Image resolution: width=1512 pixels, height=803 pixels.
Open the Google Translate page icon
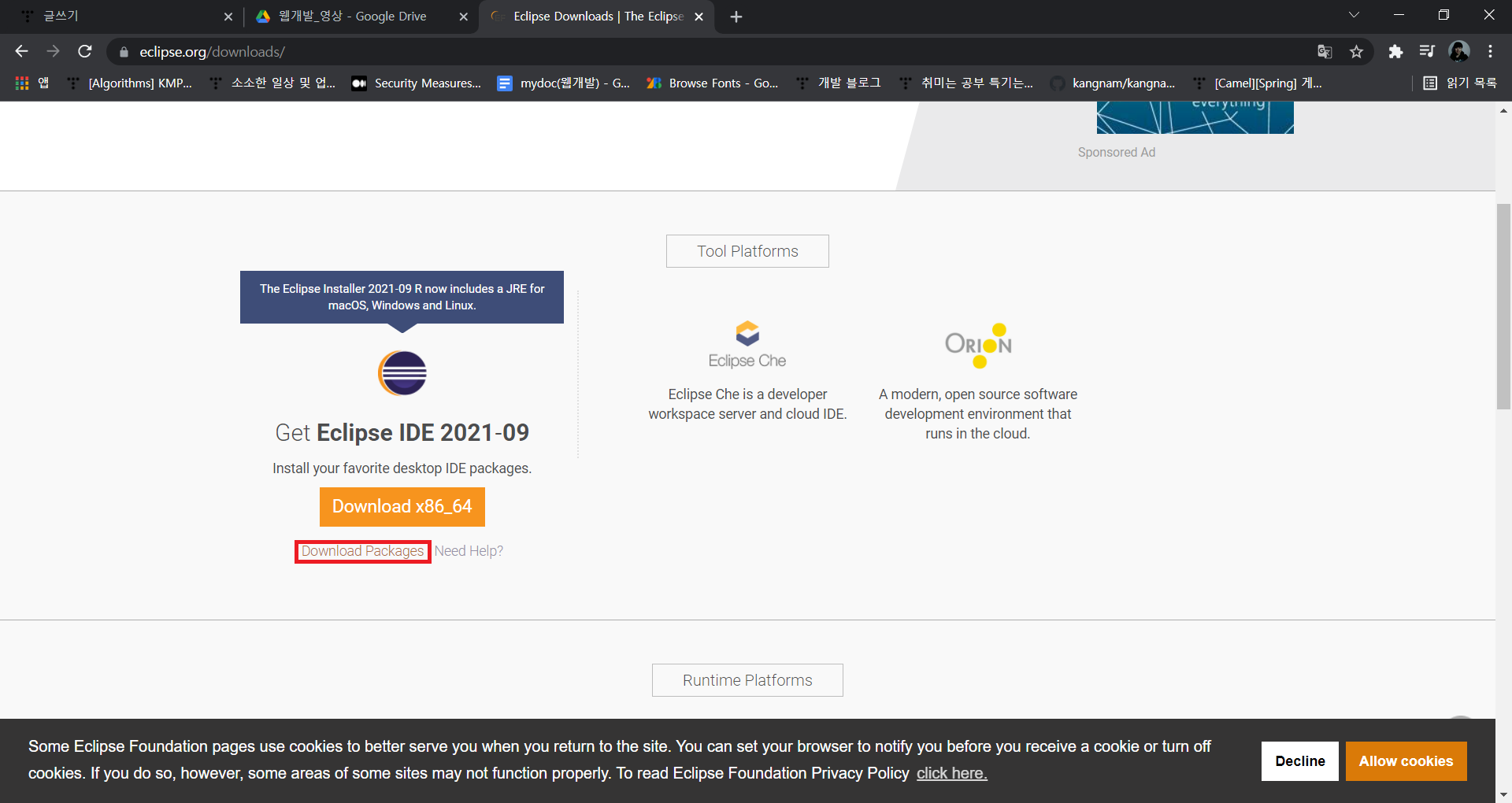1325,52
